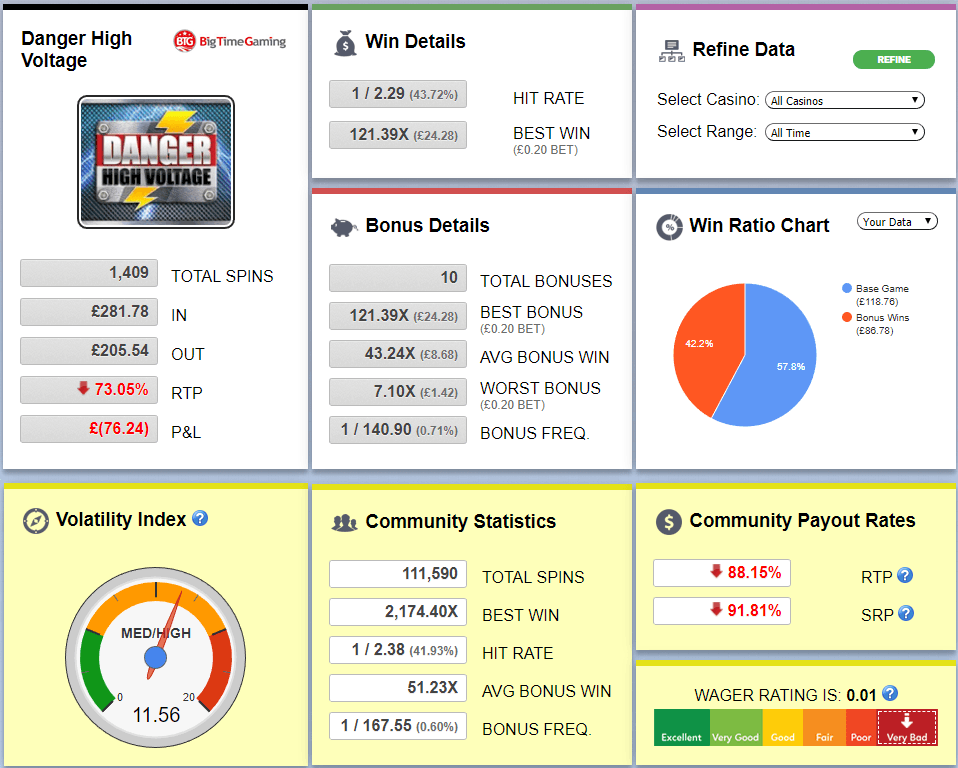
Task: Click the 1,409 total spins value
Action: click(89, 272)
